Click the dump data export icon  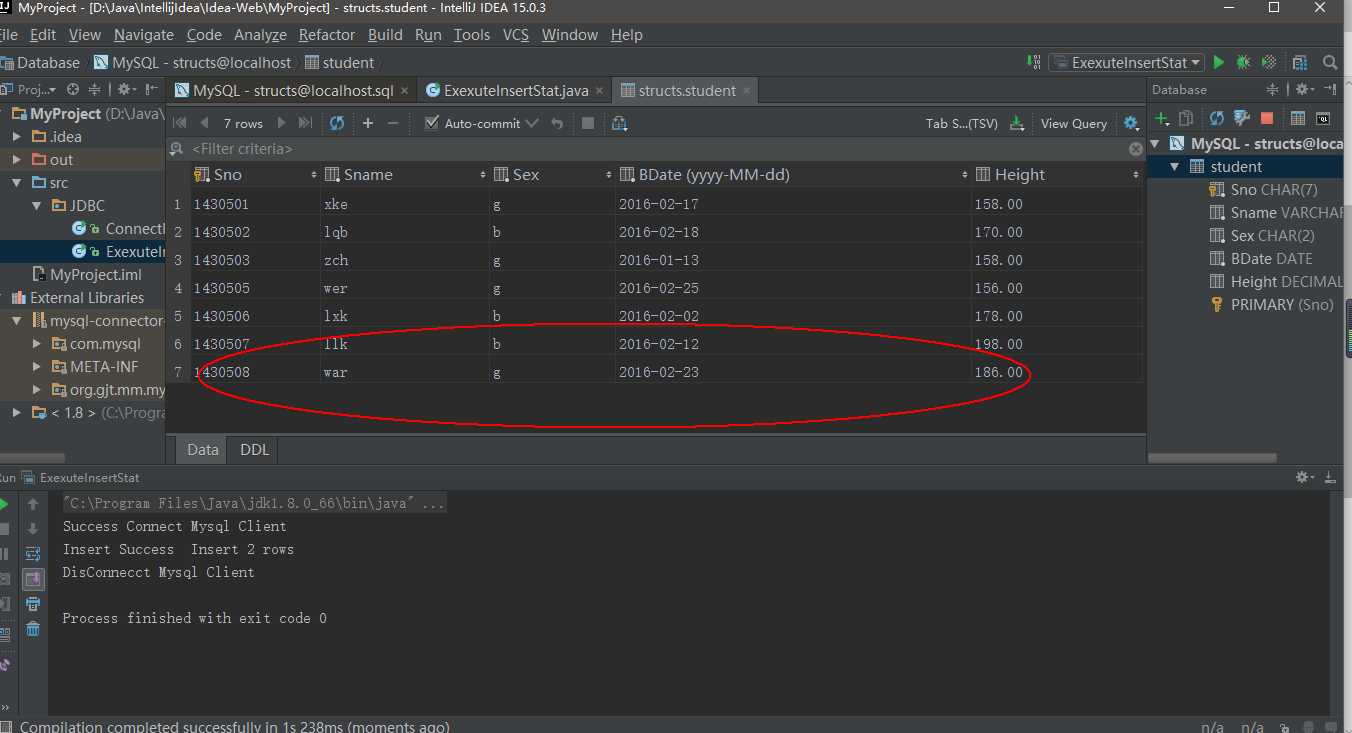click(x=1017, y=123)
